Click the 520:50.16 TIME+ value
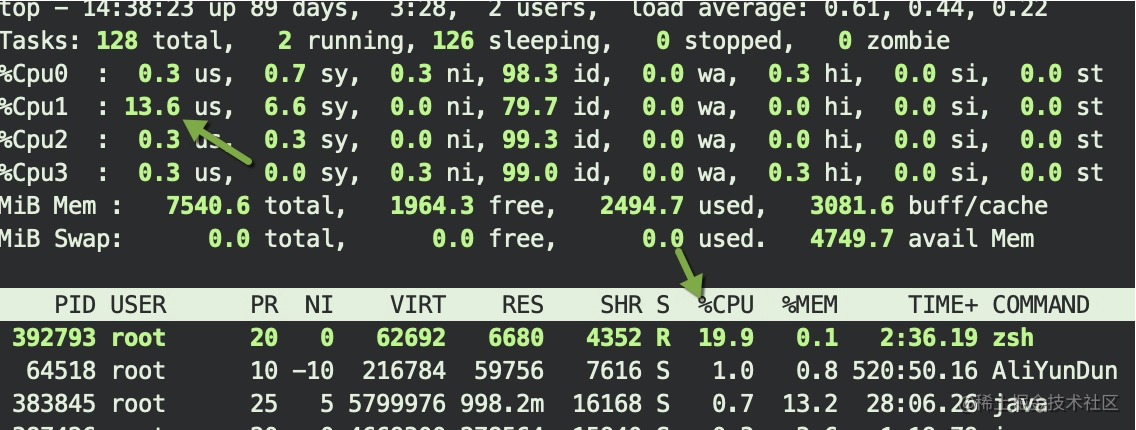Image resolution: width=1136 pixels, height=430 pixels. click(915, 371)
